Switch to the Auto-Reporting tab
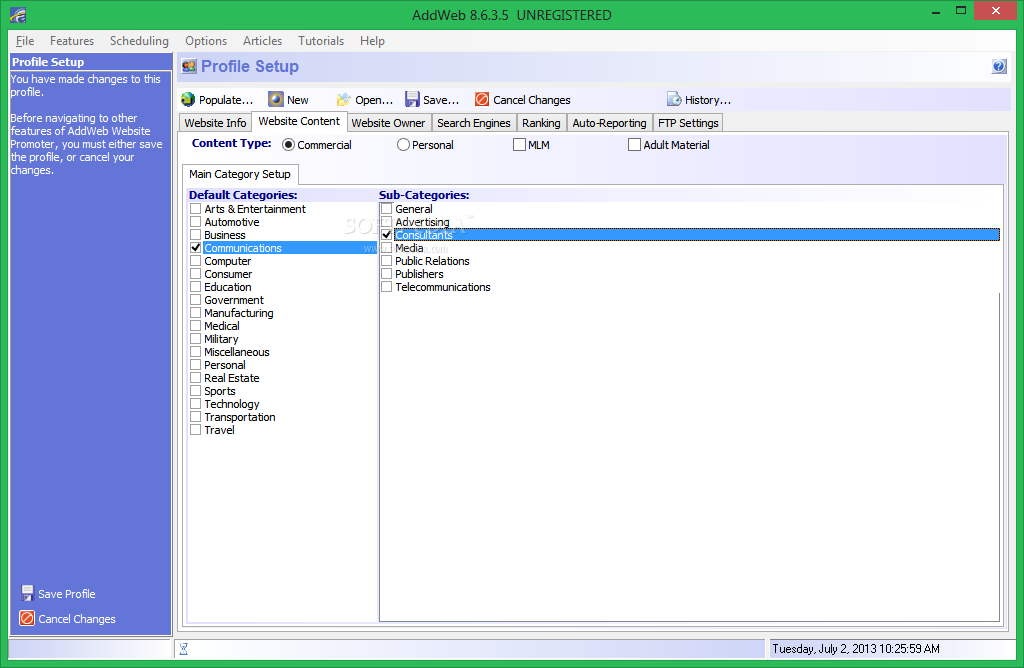 click(609, 123)
